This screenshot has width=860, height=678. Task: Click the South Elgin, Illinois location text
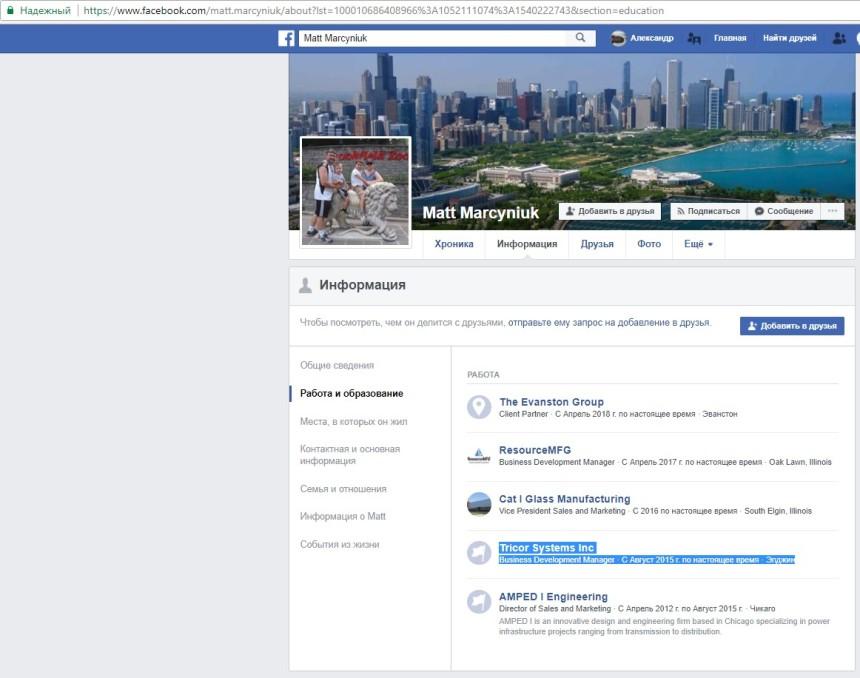tap(778, 511)
